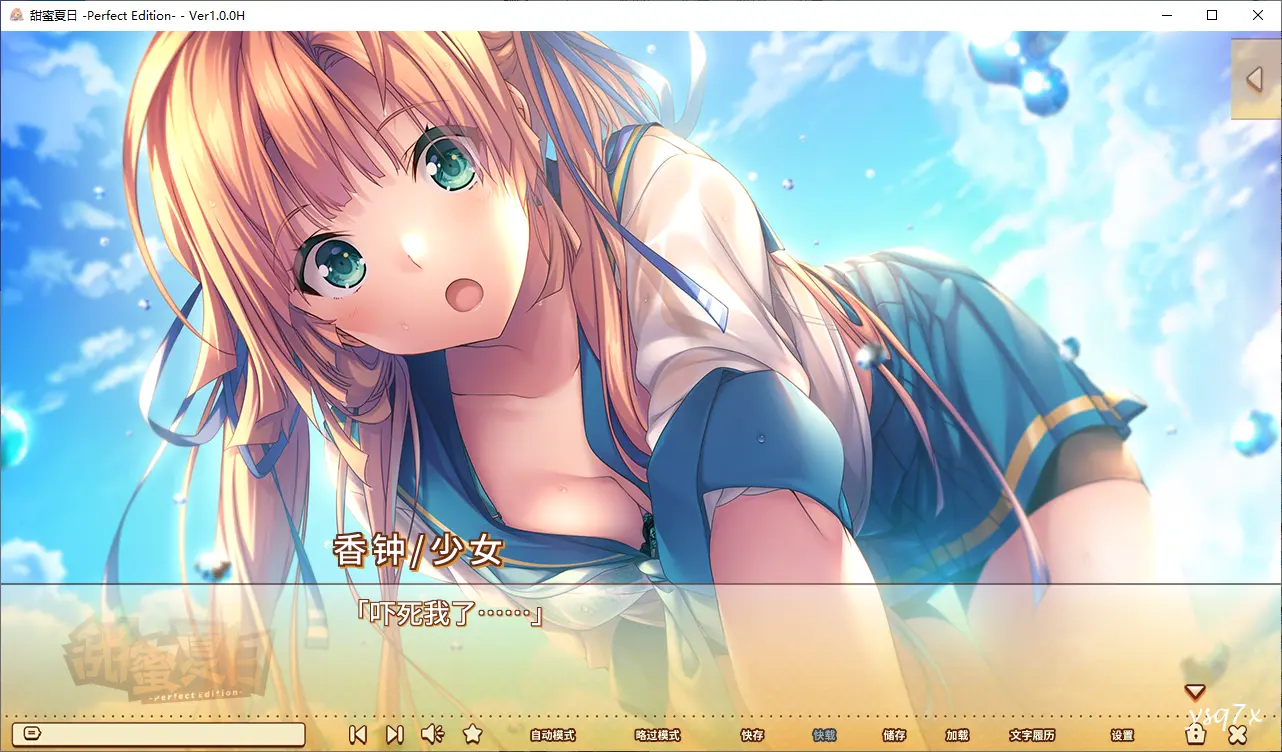Screen dimensions: 1282x752
Task: Open 文字履历 text backlog
Action: pyautogui.click(x=1032, y=735)
